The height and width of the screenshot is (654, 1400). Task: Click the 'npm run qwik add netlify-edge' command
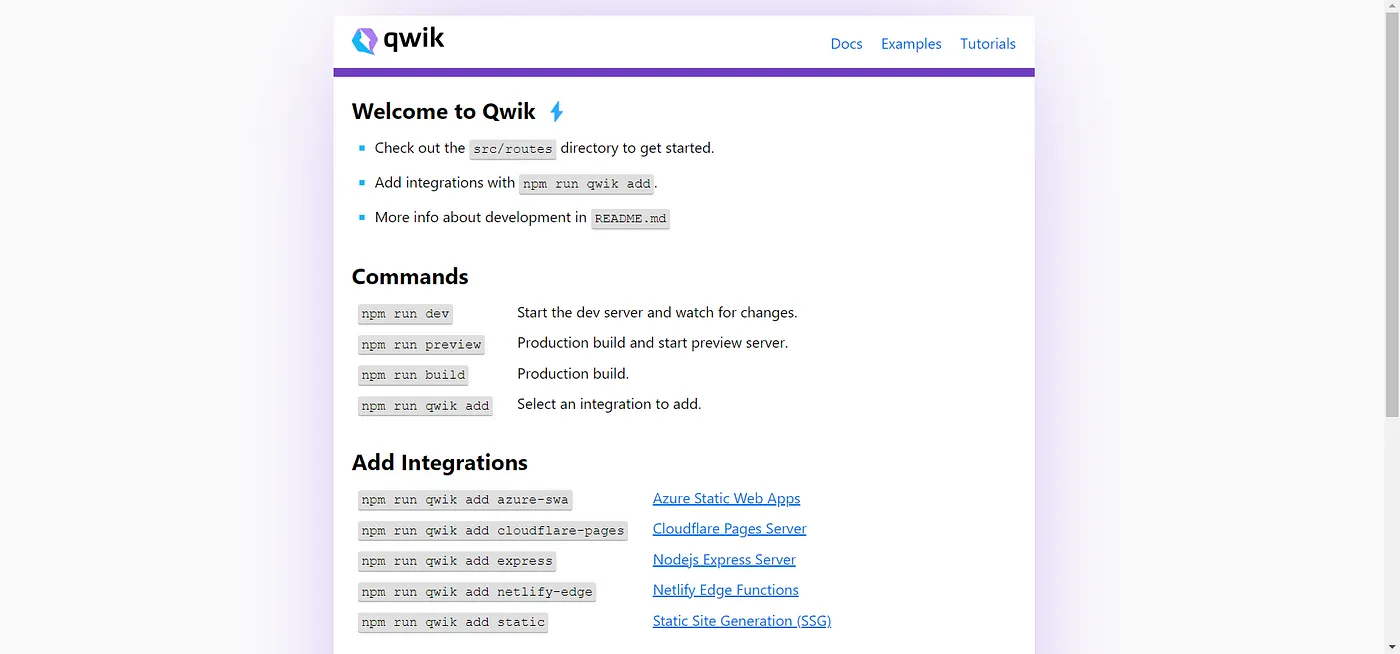(477, 592)
